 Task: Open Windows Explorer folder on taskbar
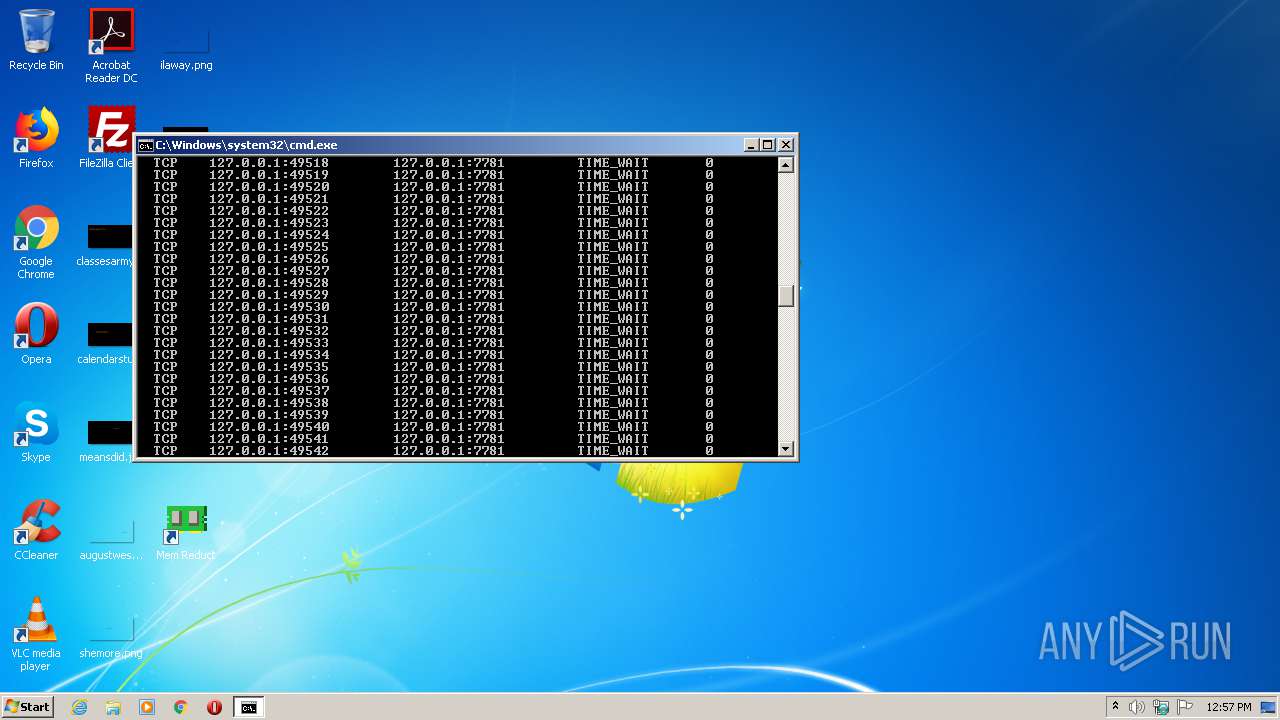coord(113,707)
